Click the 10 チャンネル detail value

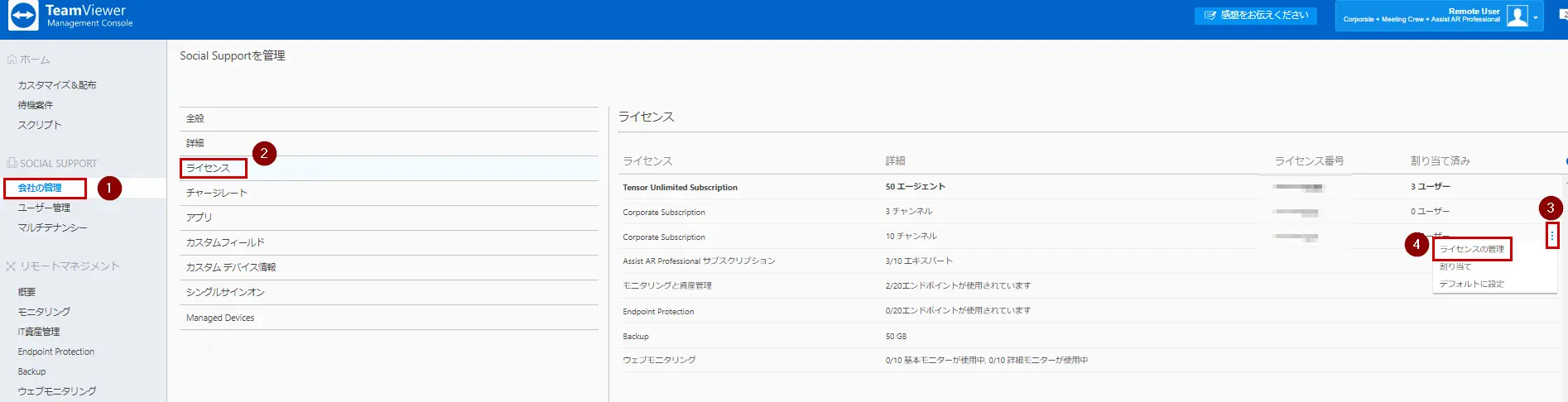[911, 237]
